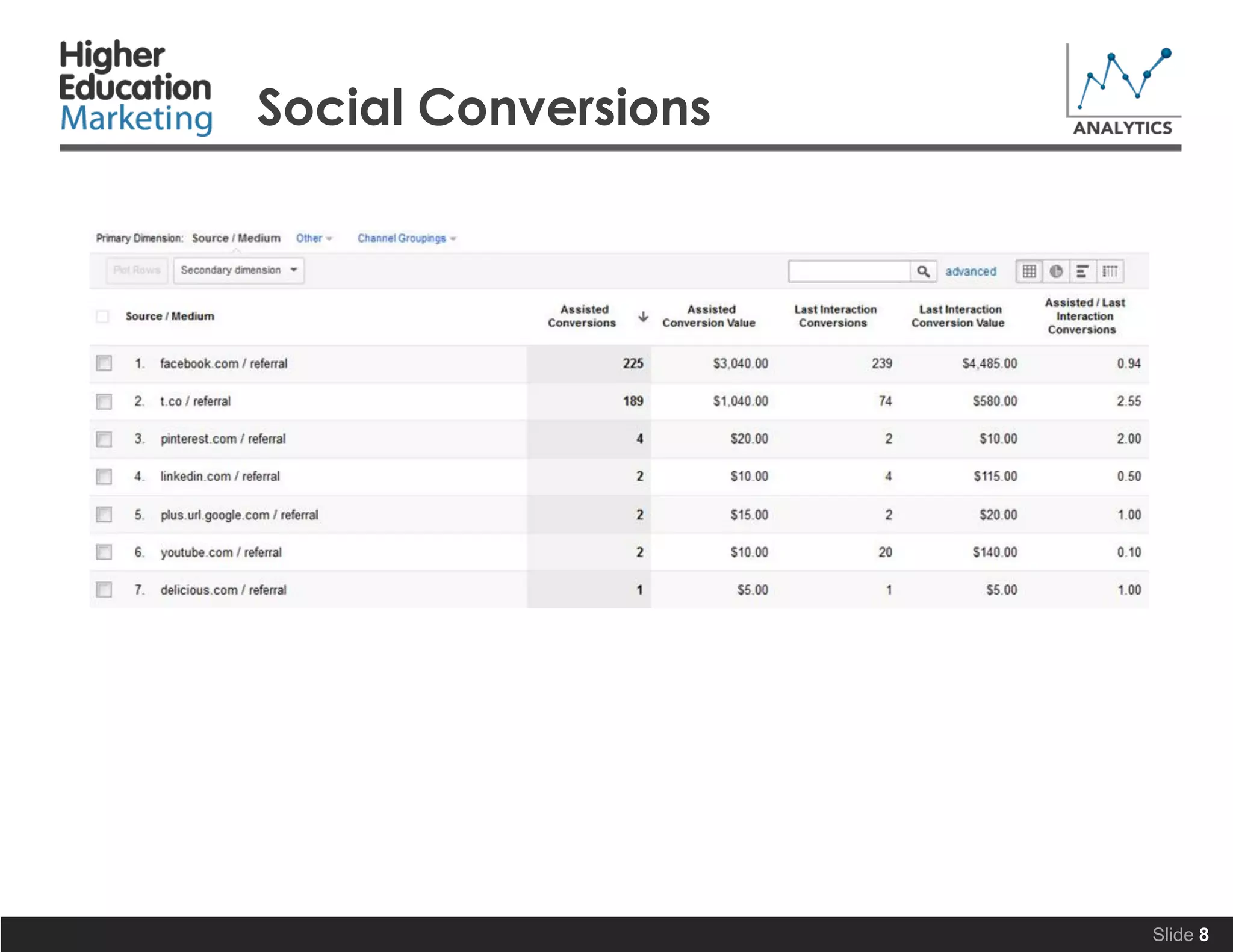Click the Plot Rows button

click(x=137, y=270)
